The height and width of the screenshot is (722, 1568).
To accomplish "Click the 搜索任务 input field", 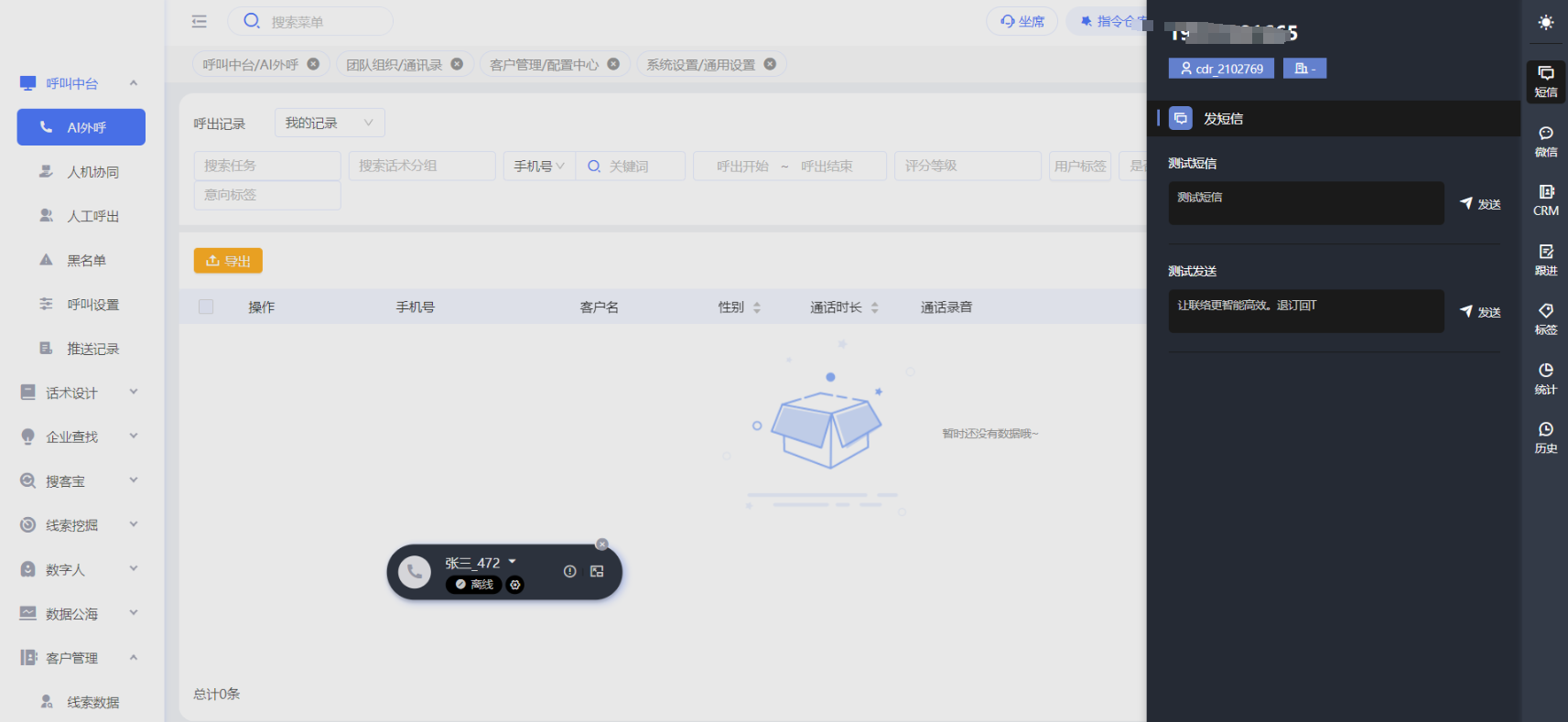I will point(266,166).
